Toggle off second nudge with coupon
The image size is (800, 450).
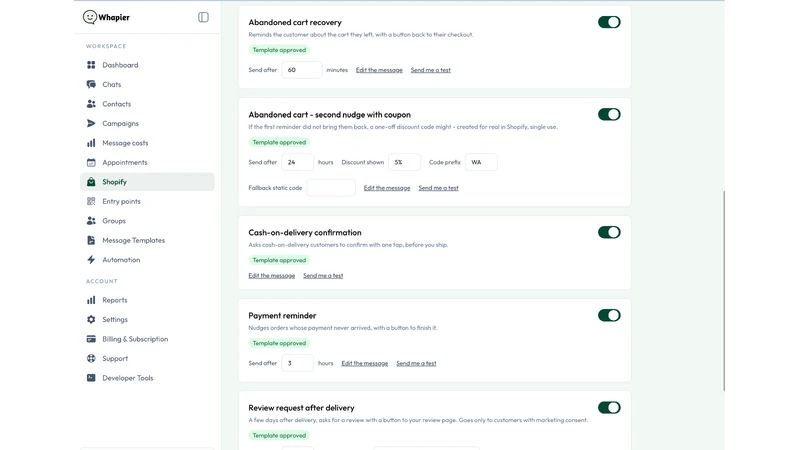(609, 114)
